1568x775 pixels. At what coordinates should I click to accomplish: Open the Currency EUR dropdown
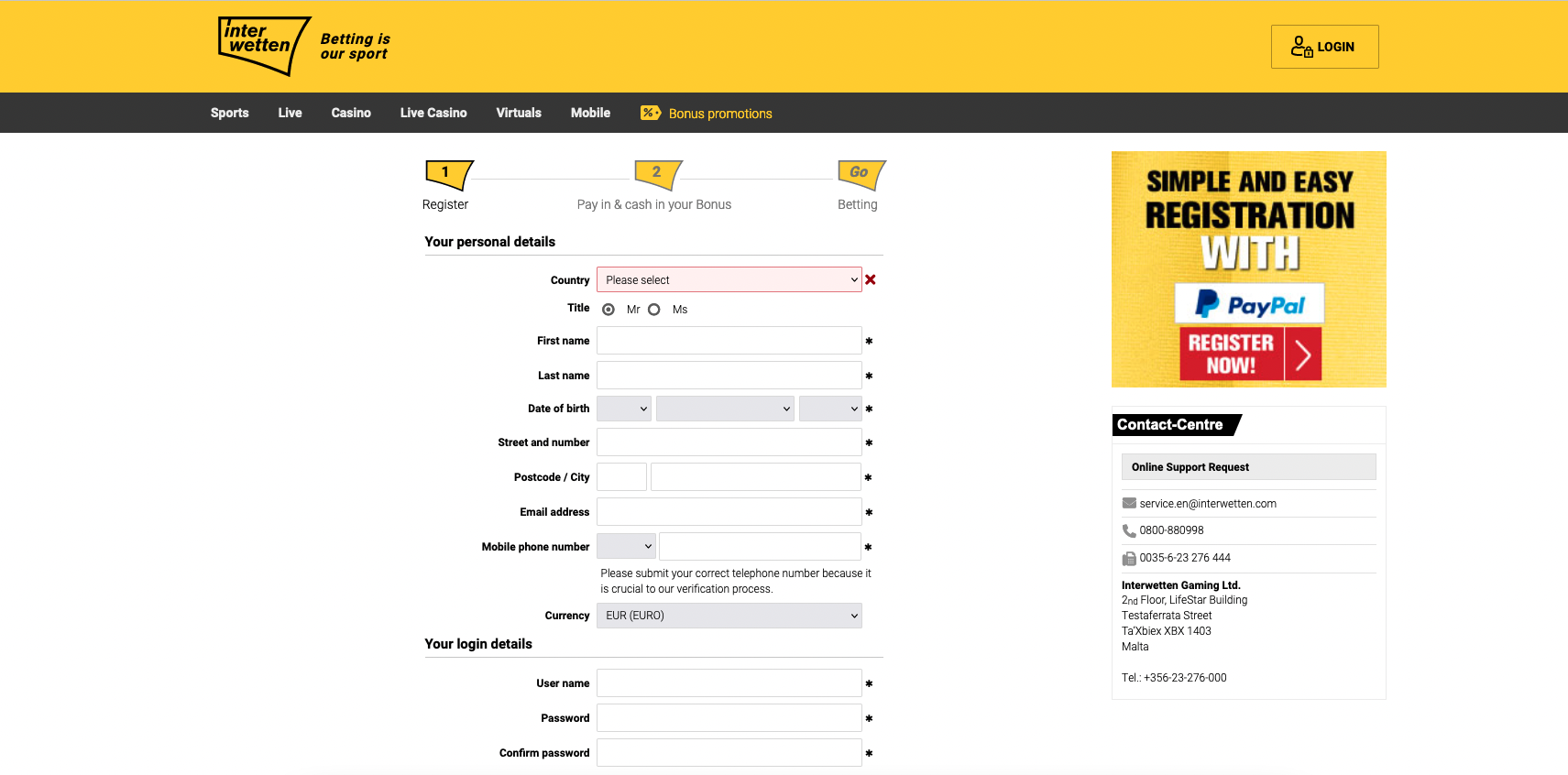pyautogui.click(x=729, y=616)
